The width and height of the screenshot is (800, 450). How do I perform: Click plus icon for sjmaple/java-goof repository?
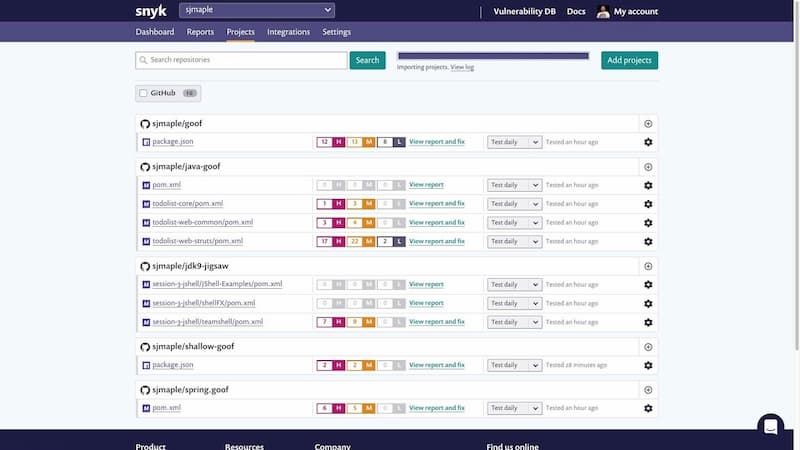tap(648, 167)
